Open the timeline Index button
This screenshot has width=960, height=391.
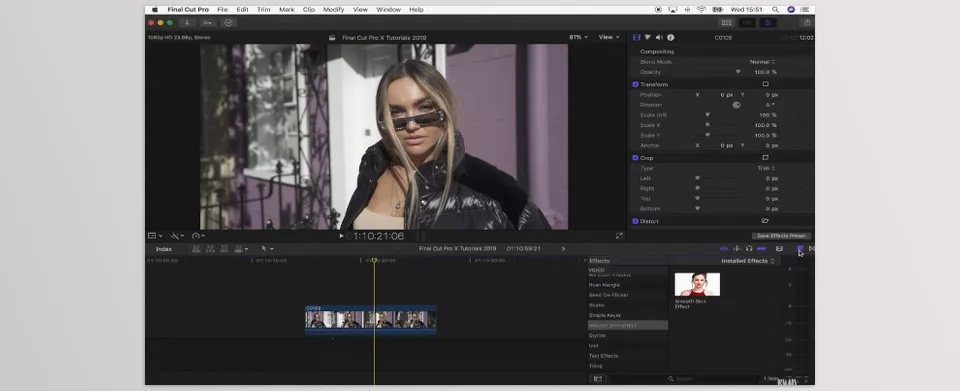pyautogui.click(x=163, y=249)
